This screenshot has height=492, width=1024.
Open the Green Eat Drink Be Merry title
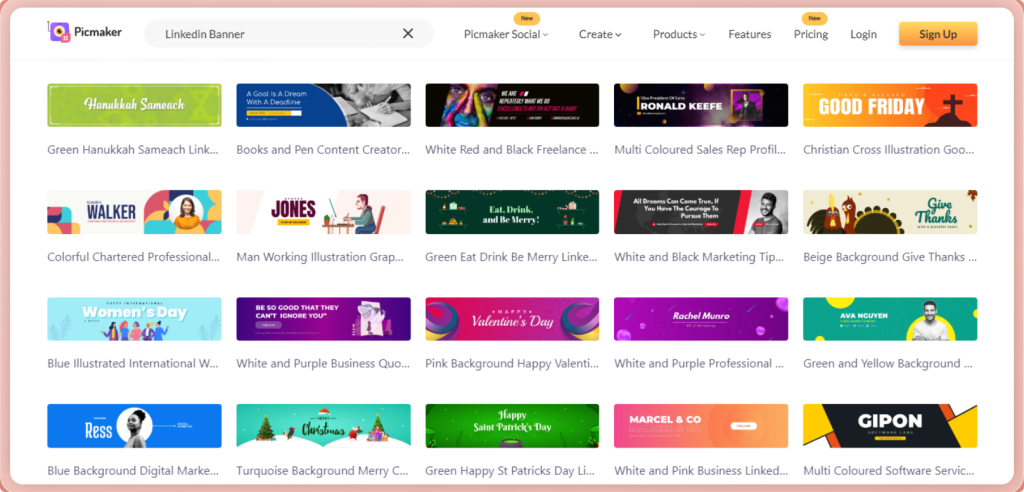(x=512, y=257)
